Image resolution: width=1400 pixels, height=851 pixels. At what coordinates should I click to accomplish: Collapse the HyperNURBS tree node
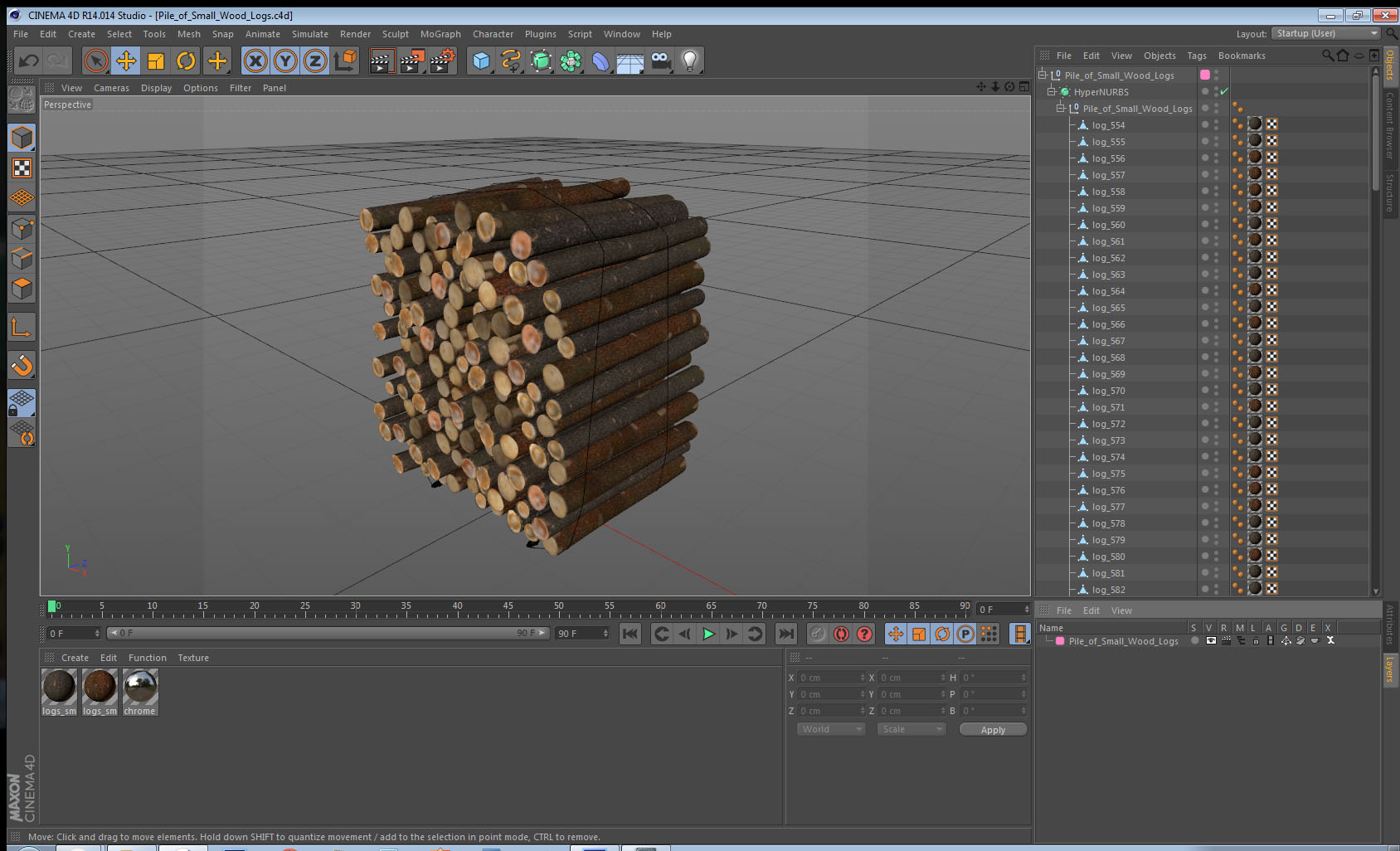[x=1051, y=91]
